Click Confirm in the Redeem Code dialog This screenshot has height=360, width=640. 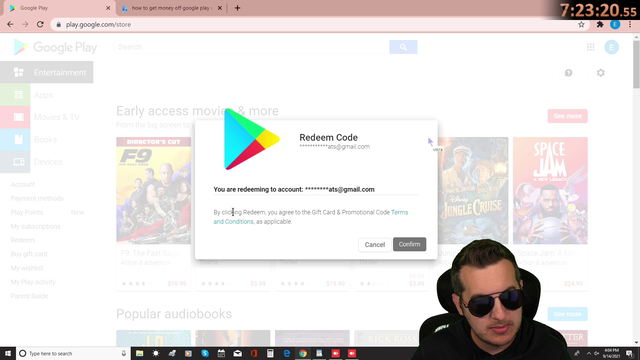(409, 244)
